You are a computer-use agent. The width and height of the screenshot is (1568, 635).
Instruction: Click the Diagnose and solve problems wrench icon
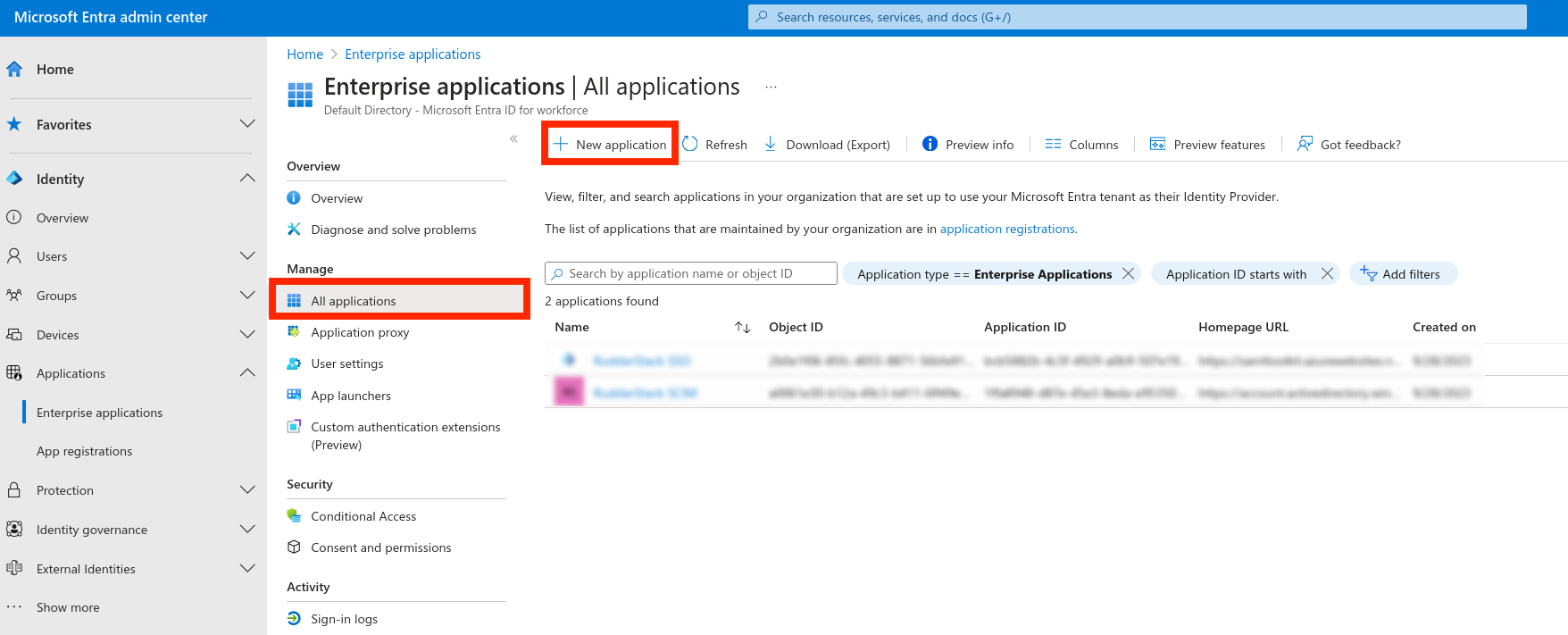point(294,230)
